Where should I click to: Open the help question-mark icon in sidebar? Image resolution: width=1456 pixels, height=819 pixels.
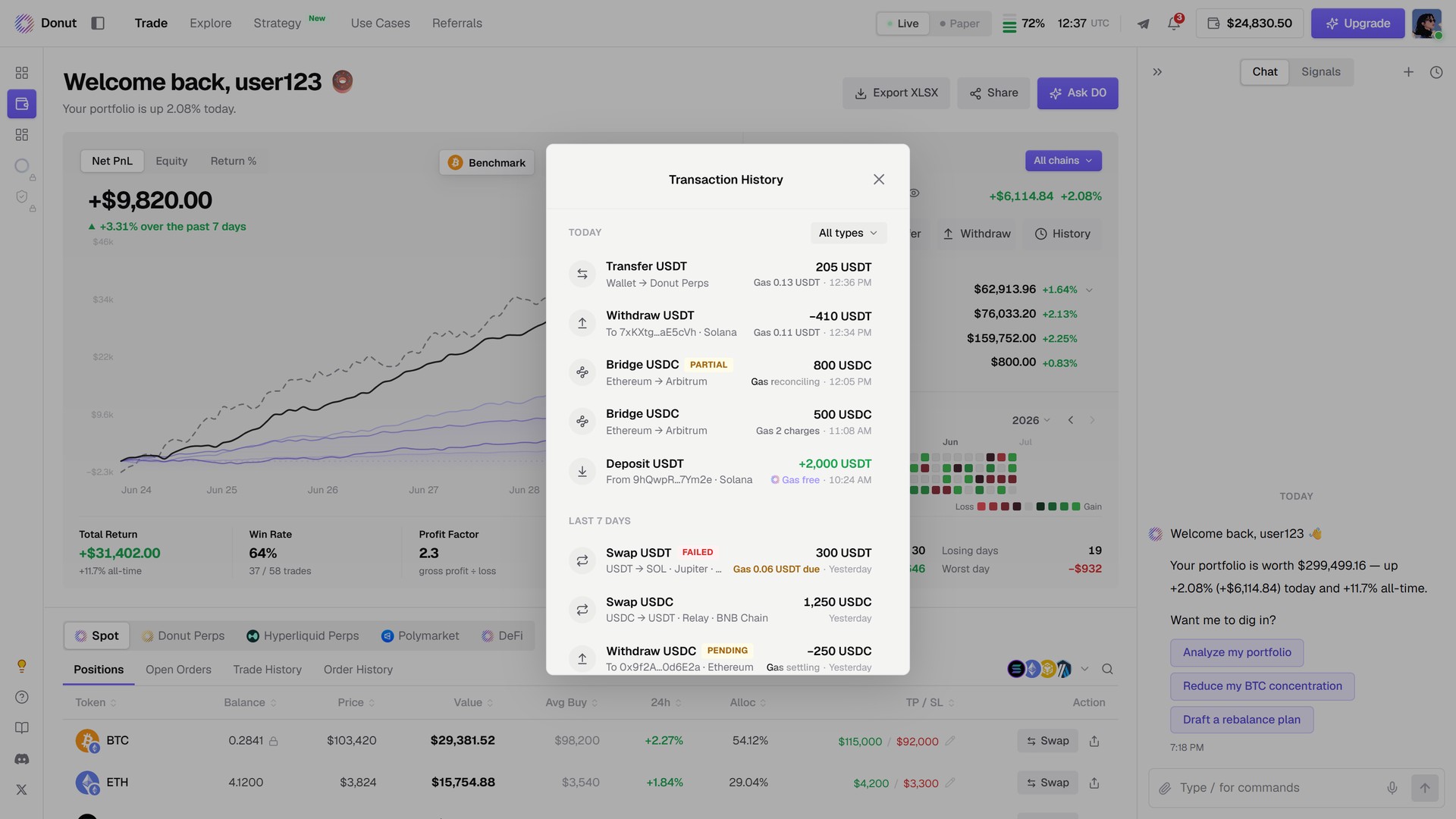pos(22,698)
